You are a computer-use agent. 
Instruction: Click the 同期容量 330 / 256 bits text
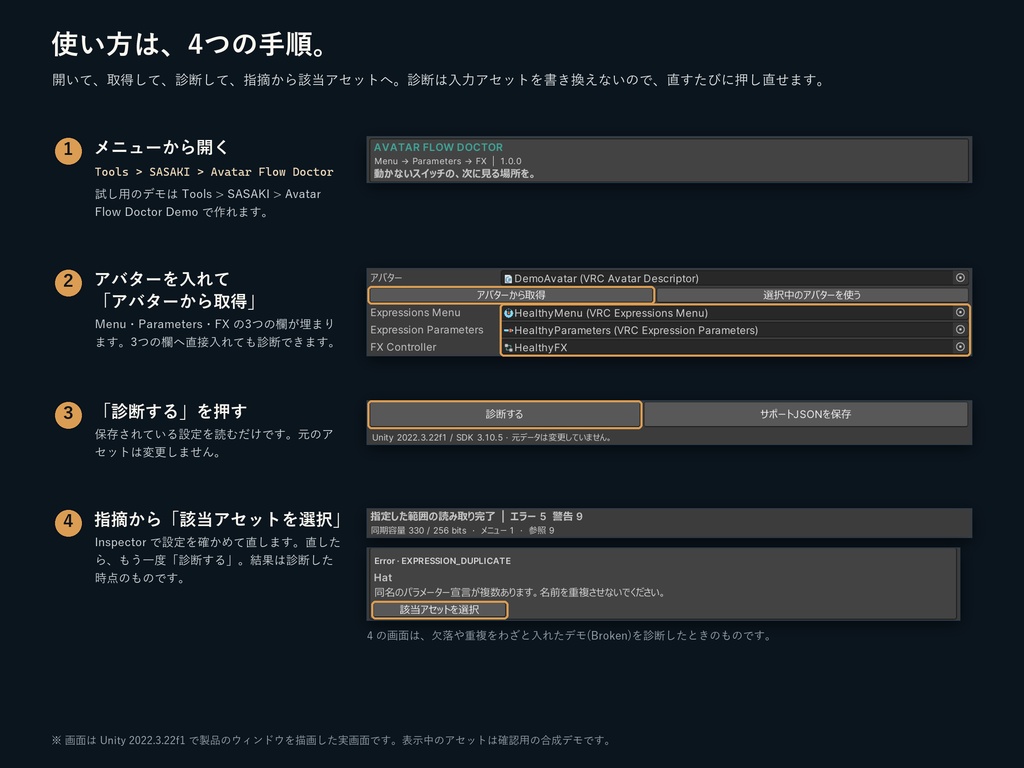[419, 530]
